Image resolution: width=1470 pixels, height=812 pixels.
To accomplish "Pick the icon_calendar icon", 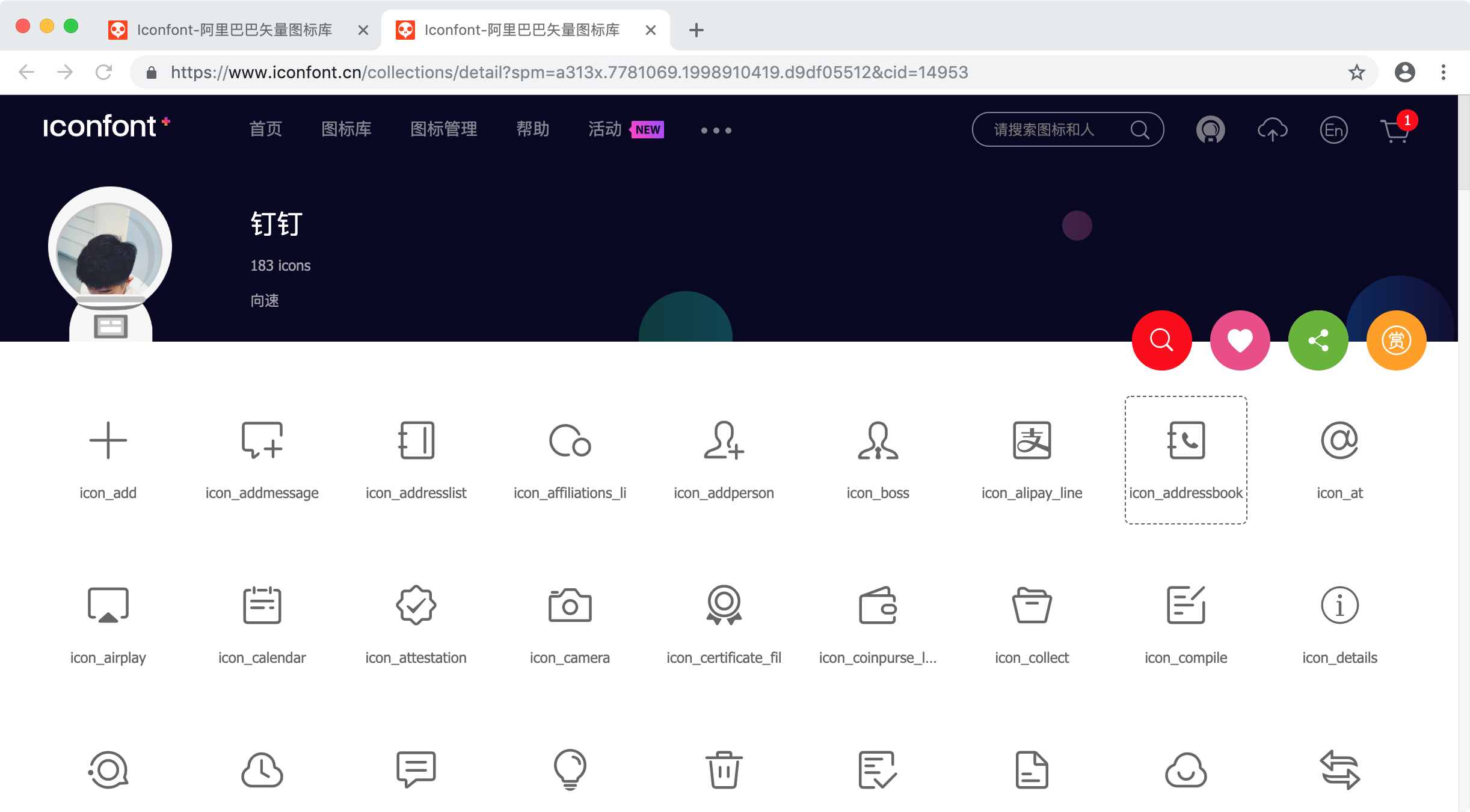I will click(262, 606).
